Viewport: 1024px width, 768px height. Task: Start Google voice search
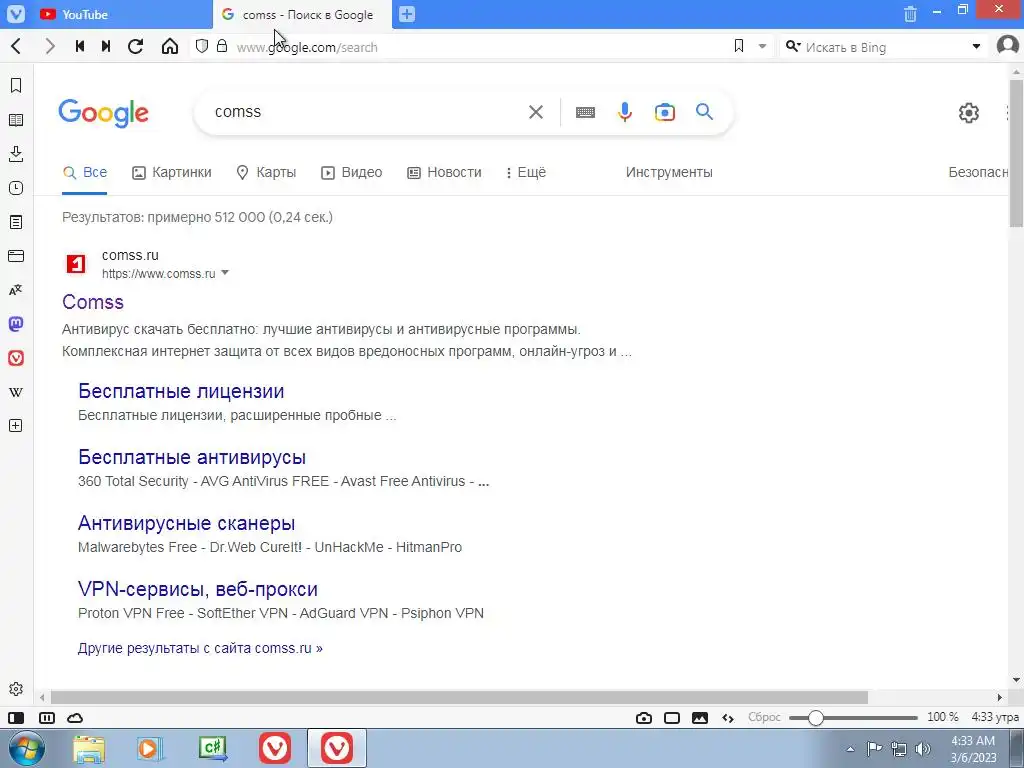point(625,112)
